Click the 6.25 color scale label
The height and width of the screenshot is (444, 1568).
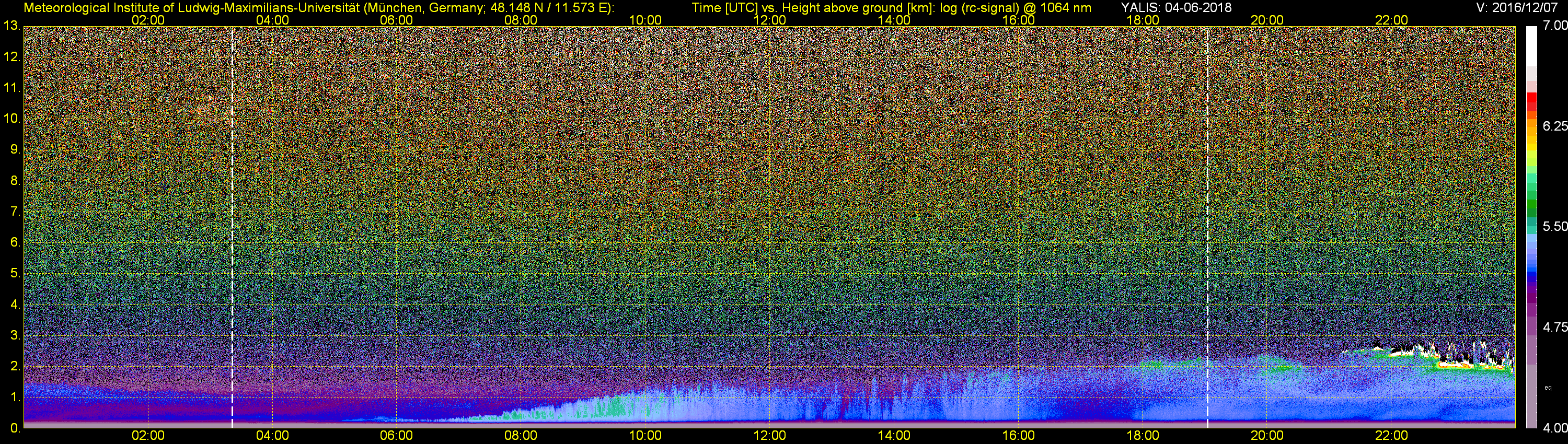click(1554, 126)
